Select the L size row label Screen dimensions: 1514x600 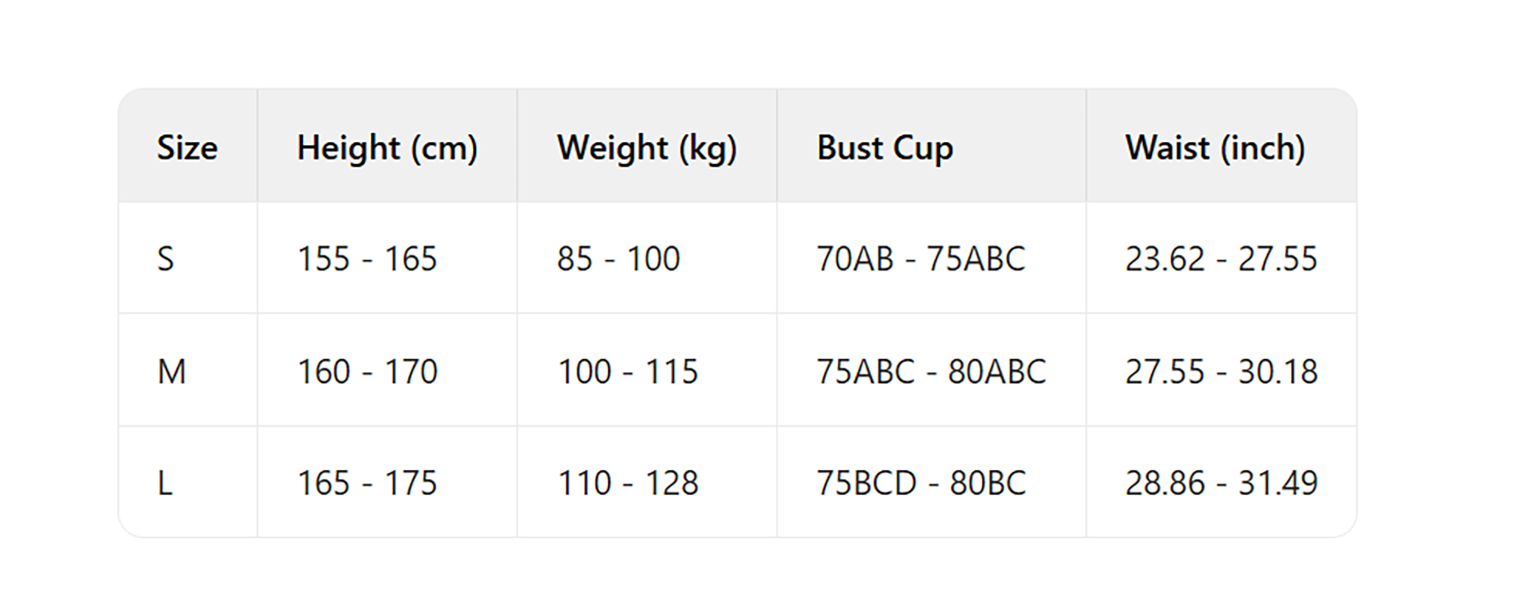[x=188, y=482]
